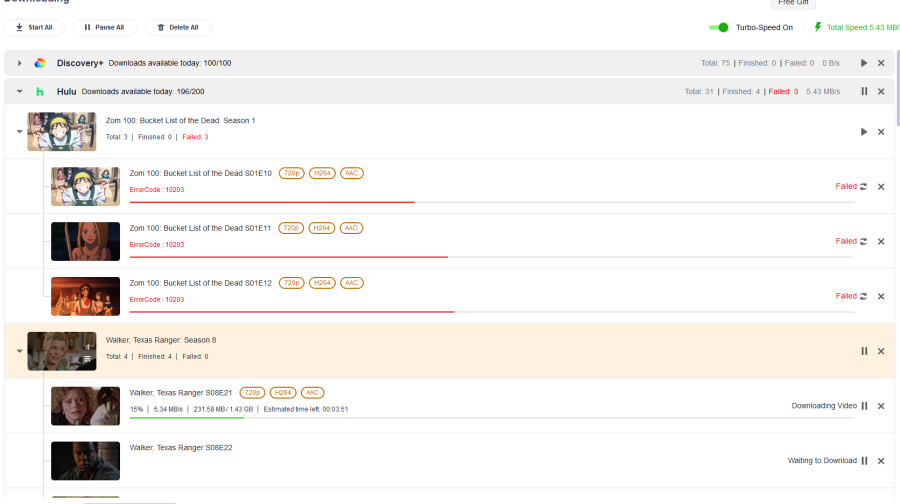This screenshot has height=504, width=900.
Task: Click the Walker, Texas Ranger S08E21 thumbnail
Action: pos(85,406)
